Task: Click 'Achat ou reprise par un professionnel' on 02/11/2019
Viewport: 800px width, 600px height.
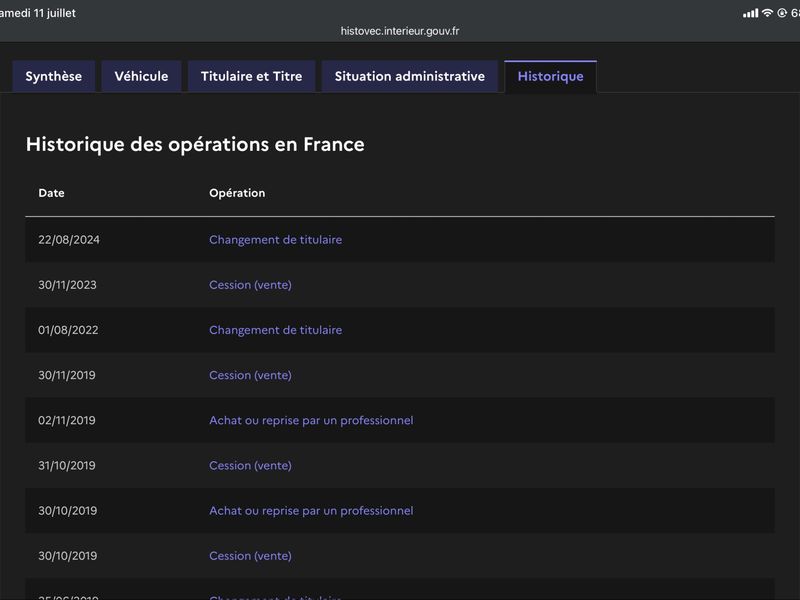Action: tap(311, 420)
